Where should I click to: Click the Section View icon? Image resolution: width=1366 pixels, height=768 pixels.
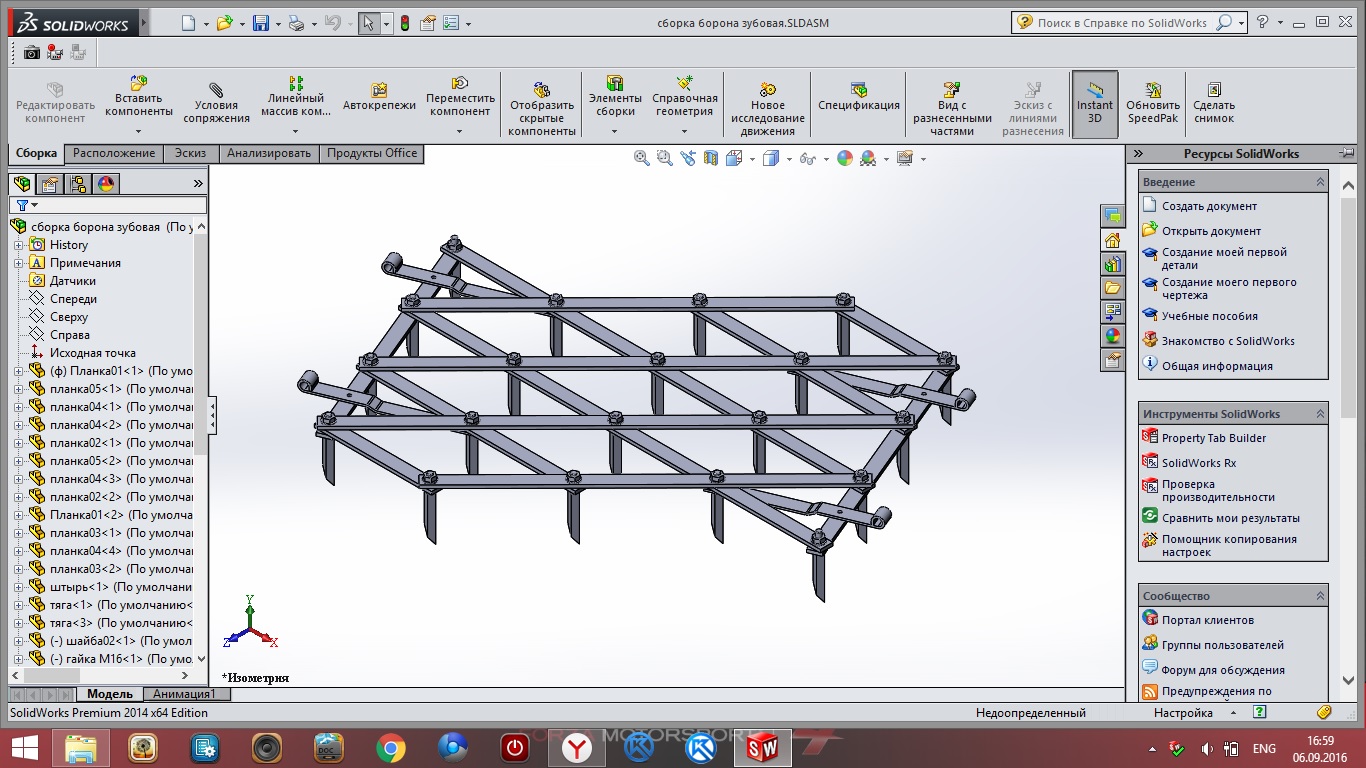click(x=711, y=158)
